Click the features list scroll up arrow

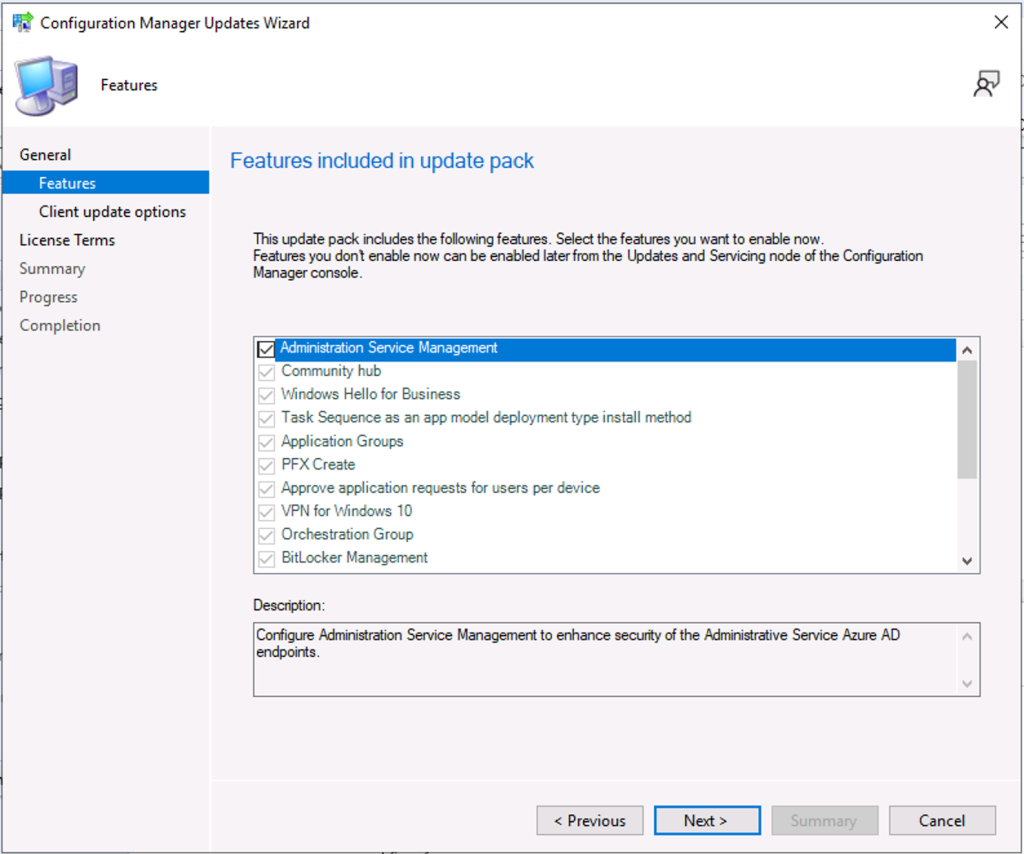[967, 350]
